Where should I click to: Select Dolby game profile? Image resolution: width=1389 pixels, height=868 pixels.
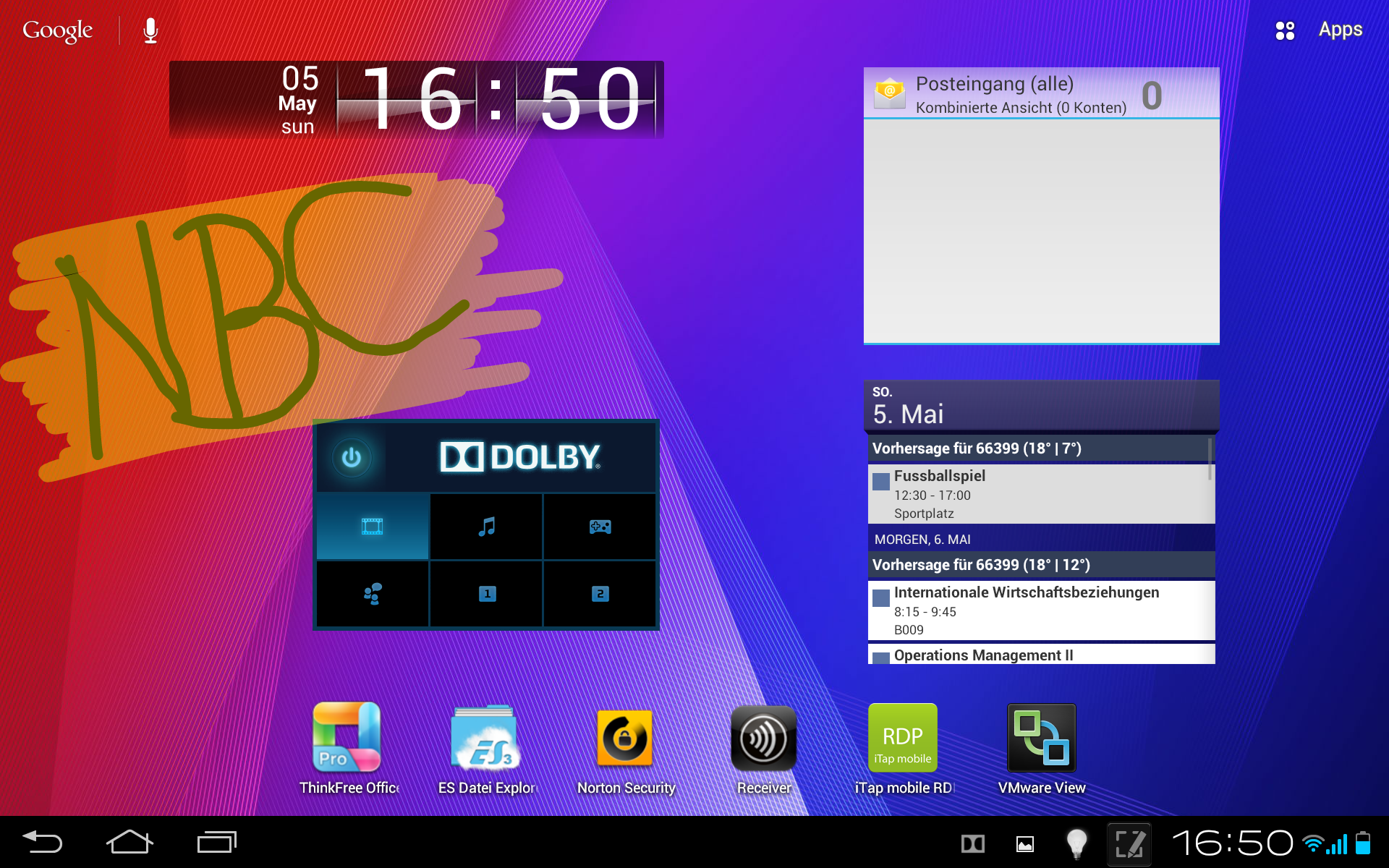coord(600,527)
